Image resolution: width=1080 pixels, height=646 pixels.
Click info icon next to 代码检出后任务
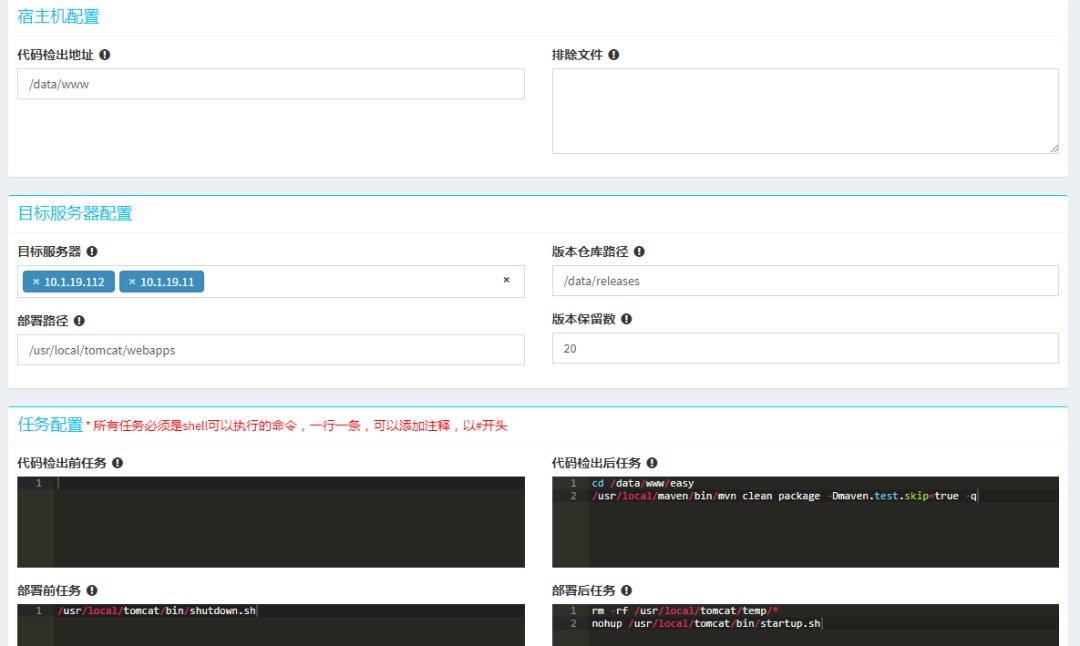(652, 463)
